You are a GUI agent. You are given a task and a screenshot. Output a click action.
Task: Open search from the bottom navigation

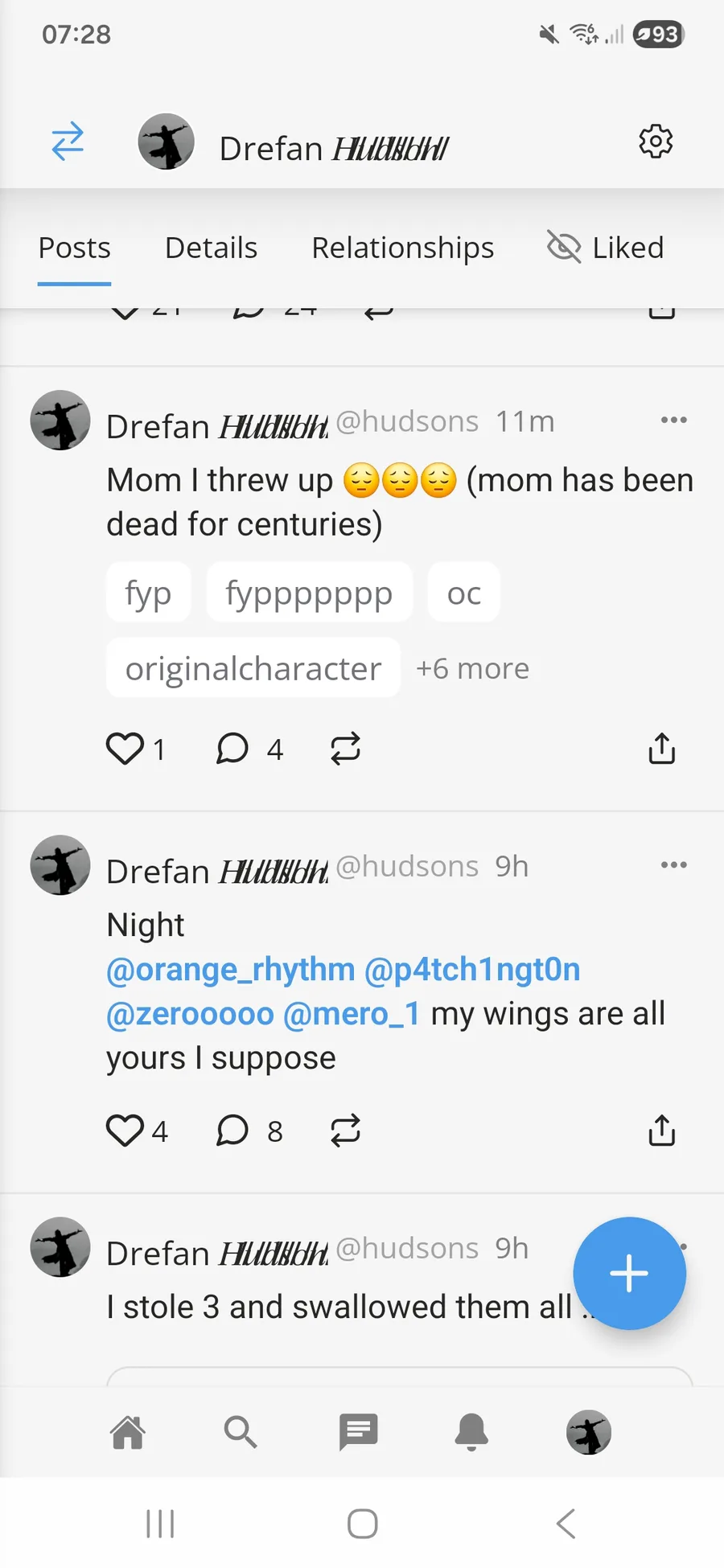(240, 1432)
